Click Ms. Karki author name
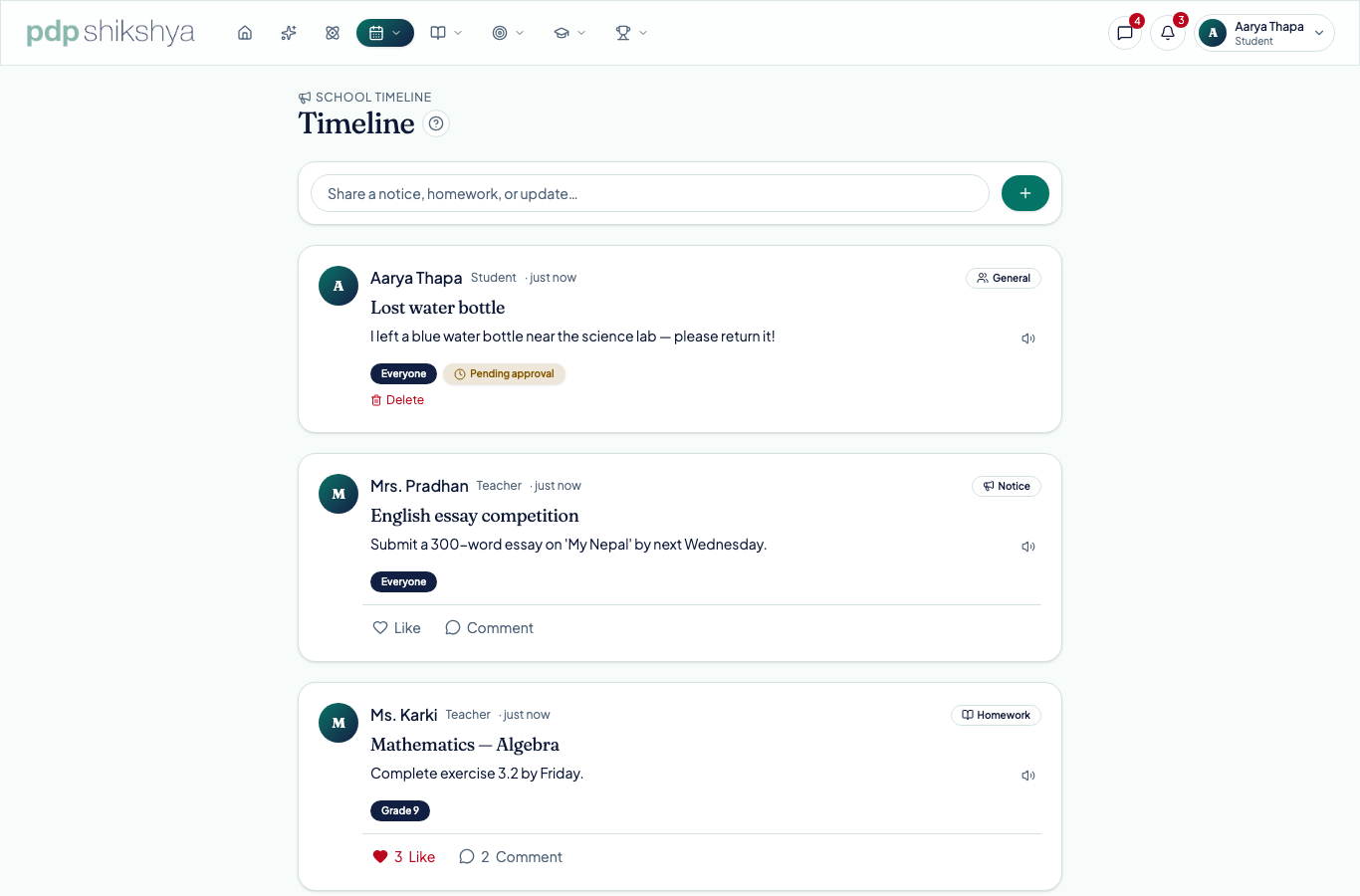Screen dimensions: 1360x896 click(x=403, y=715)
